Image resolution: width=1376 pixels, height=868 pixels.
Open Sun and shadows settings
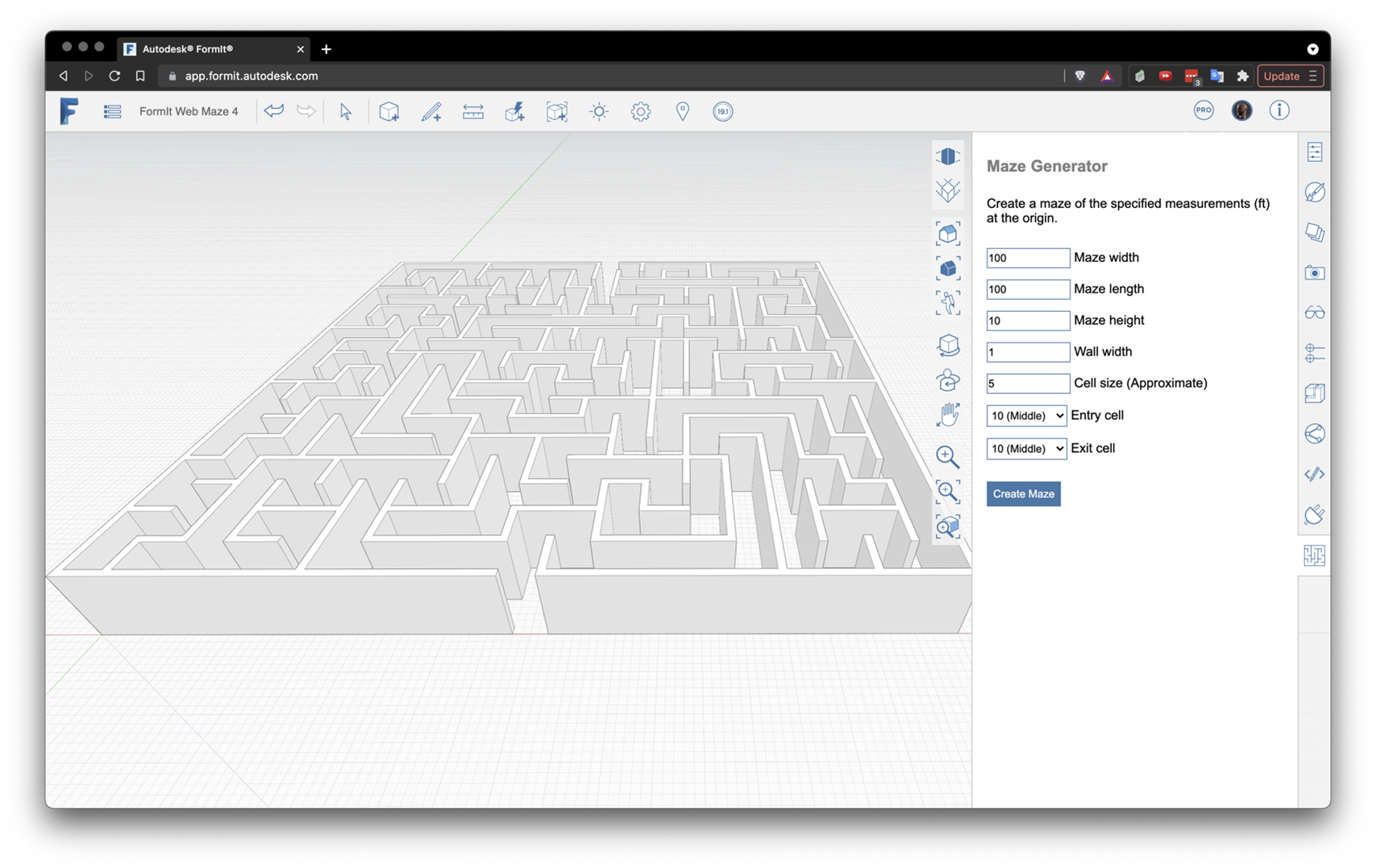599,111
